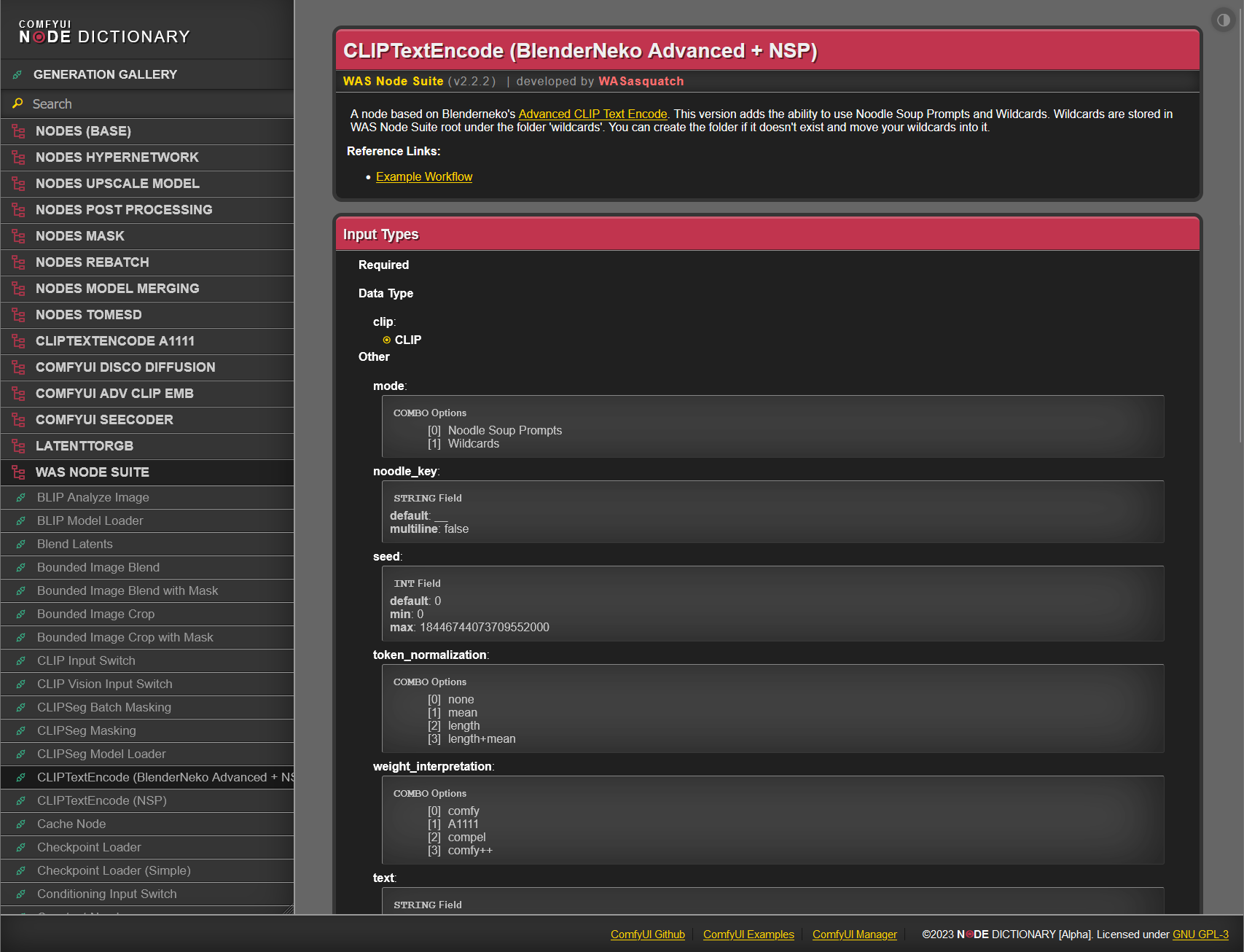The height and width of the screenshot is (952, 1244).
Task: Expand the COMFYUI DISCO DIFFUSION category
Action: coord(147,367)
